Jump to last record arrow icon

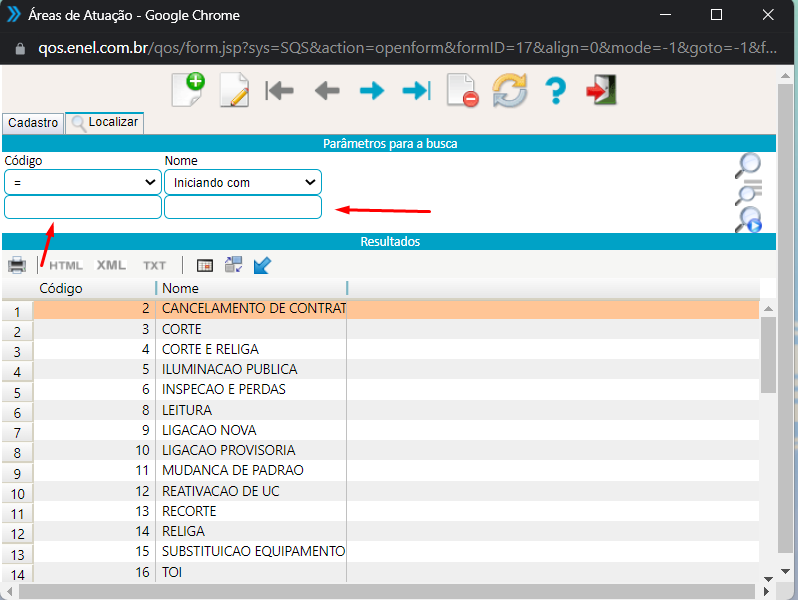point(416,91)
